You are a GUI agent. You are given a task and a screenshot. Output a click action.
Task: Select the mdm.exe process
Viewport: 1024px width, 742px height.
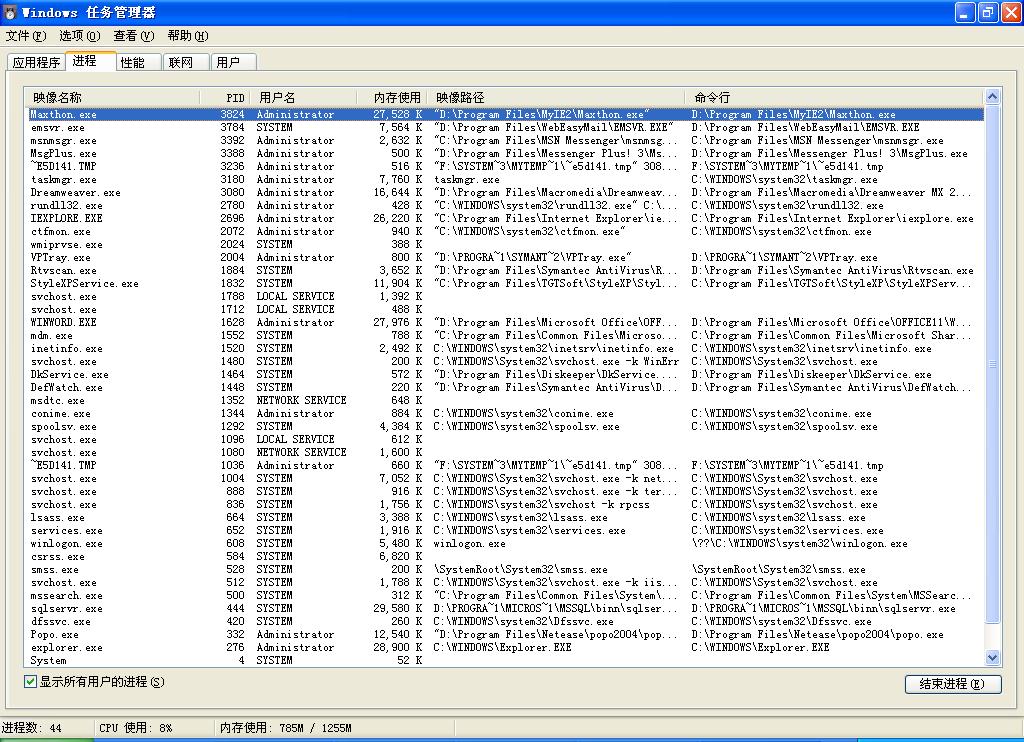click(x=506, y=336)
